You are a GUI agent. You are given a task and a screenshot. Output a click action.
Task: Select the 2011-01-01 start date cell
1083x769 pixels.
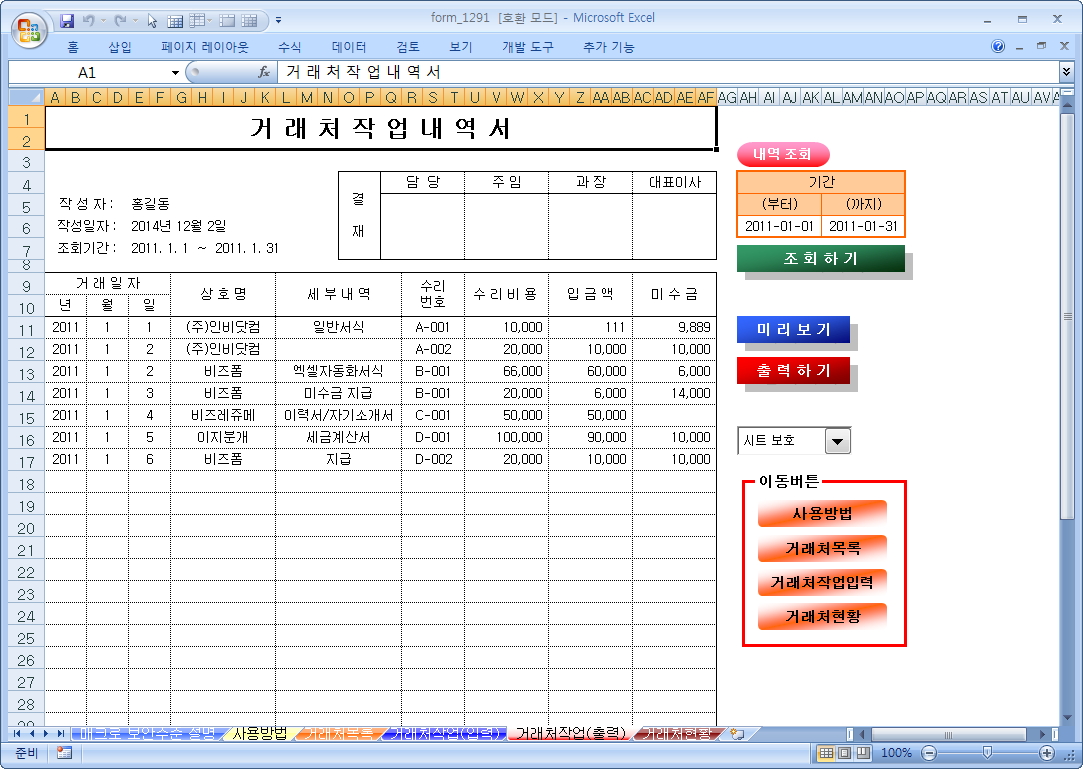click(779, 226)
